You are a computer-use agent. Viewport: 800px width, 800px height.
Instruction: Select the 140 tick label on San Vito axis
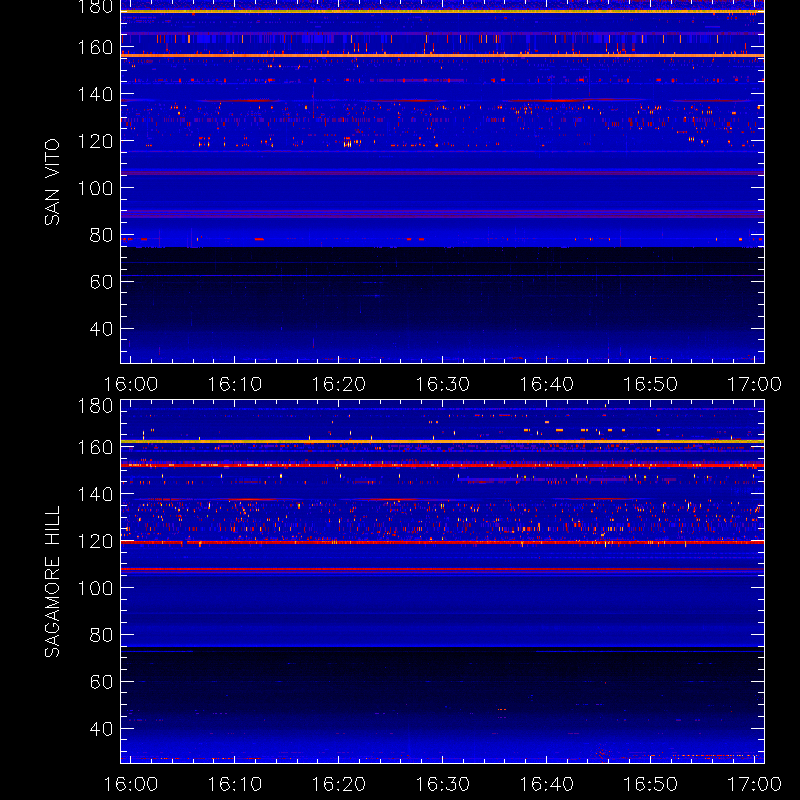[x=95, y=94]
